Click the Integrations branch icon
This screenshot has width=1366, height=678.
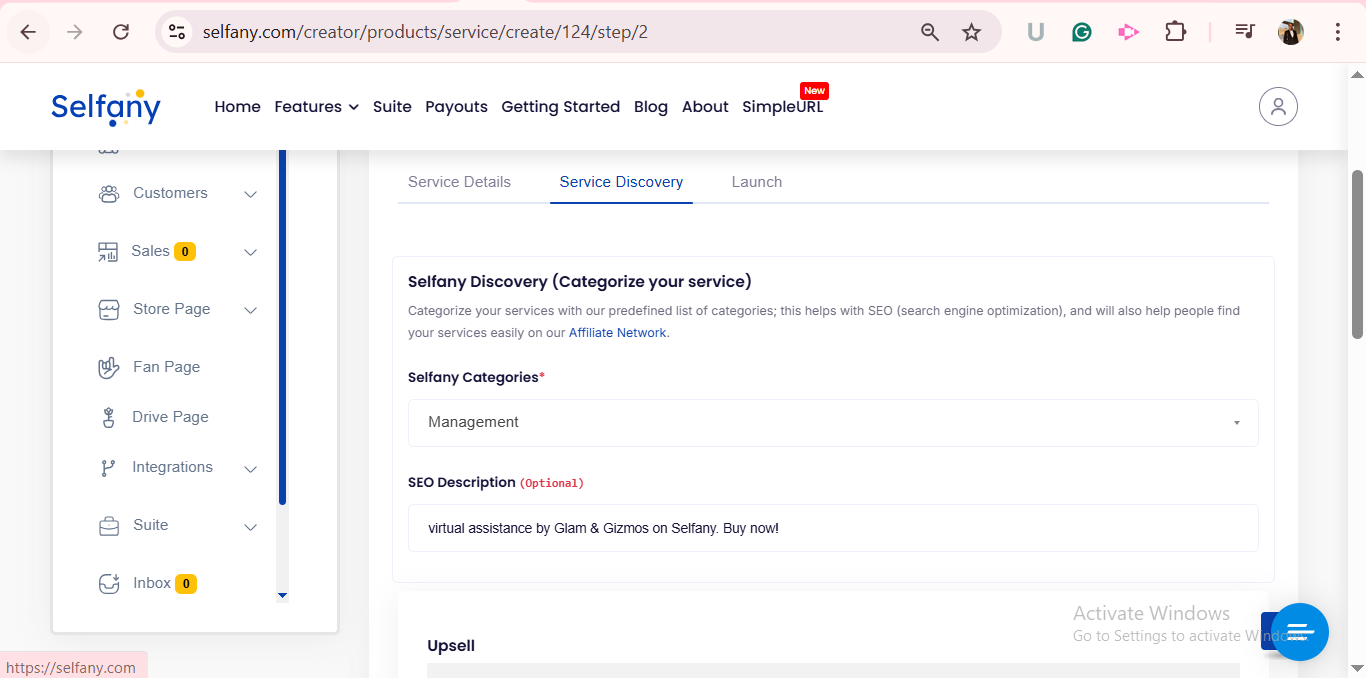tap(108, 468)
